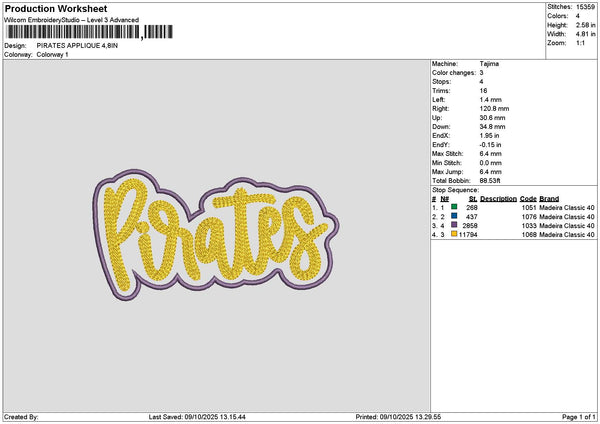Image resolution: width=600 pixels, height=424 pixels.
Task: Click the stitch count value 15359
Action: pyautogui.click(x=585, y=7)
